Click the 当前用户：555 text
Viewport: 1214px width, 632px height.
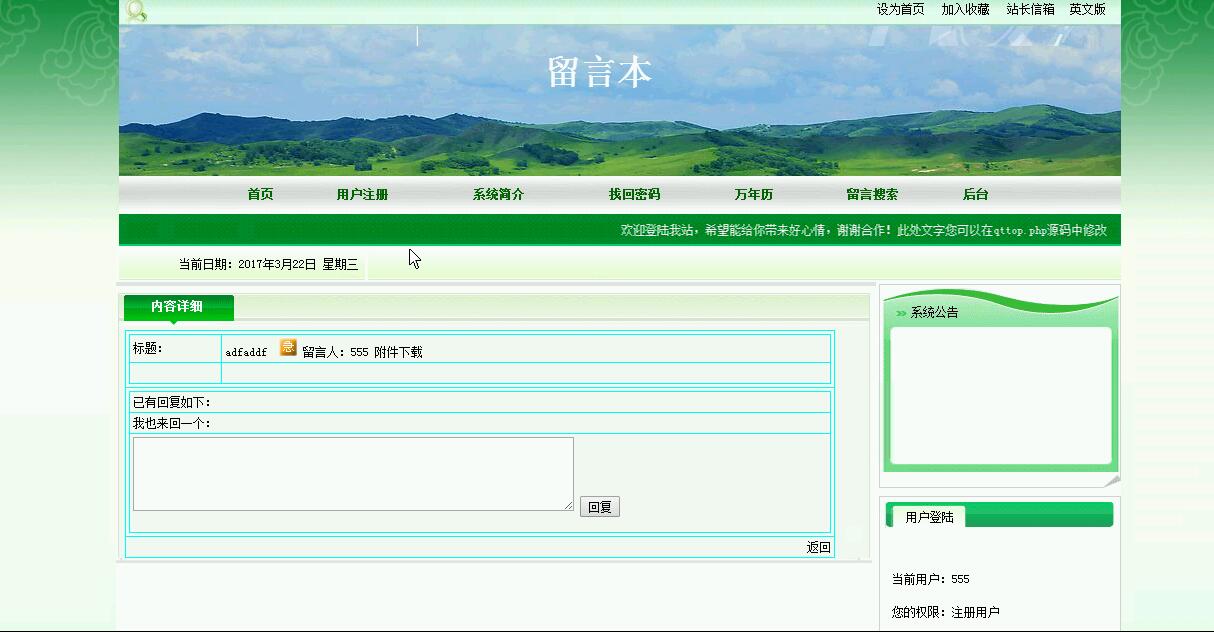pyautogui.click(x=930, y=579)
